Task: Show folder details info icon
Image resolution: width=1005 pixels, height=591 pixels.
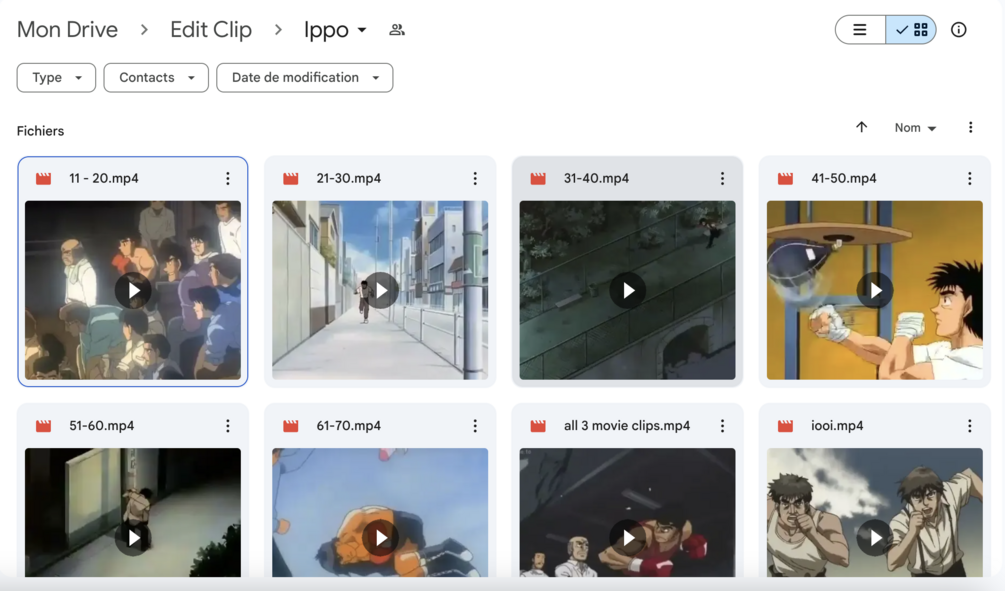Action: (x=959, y=29)
